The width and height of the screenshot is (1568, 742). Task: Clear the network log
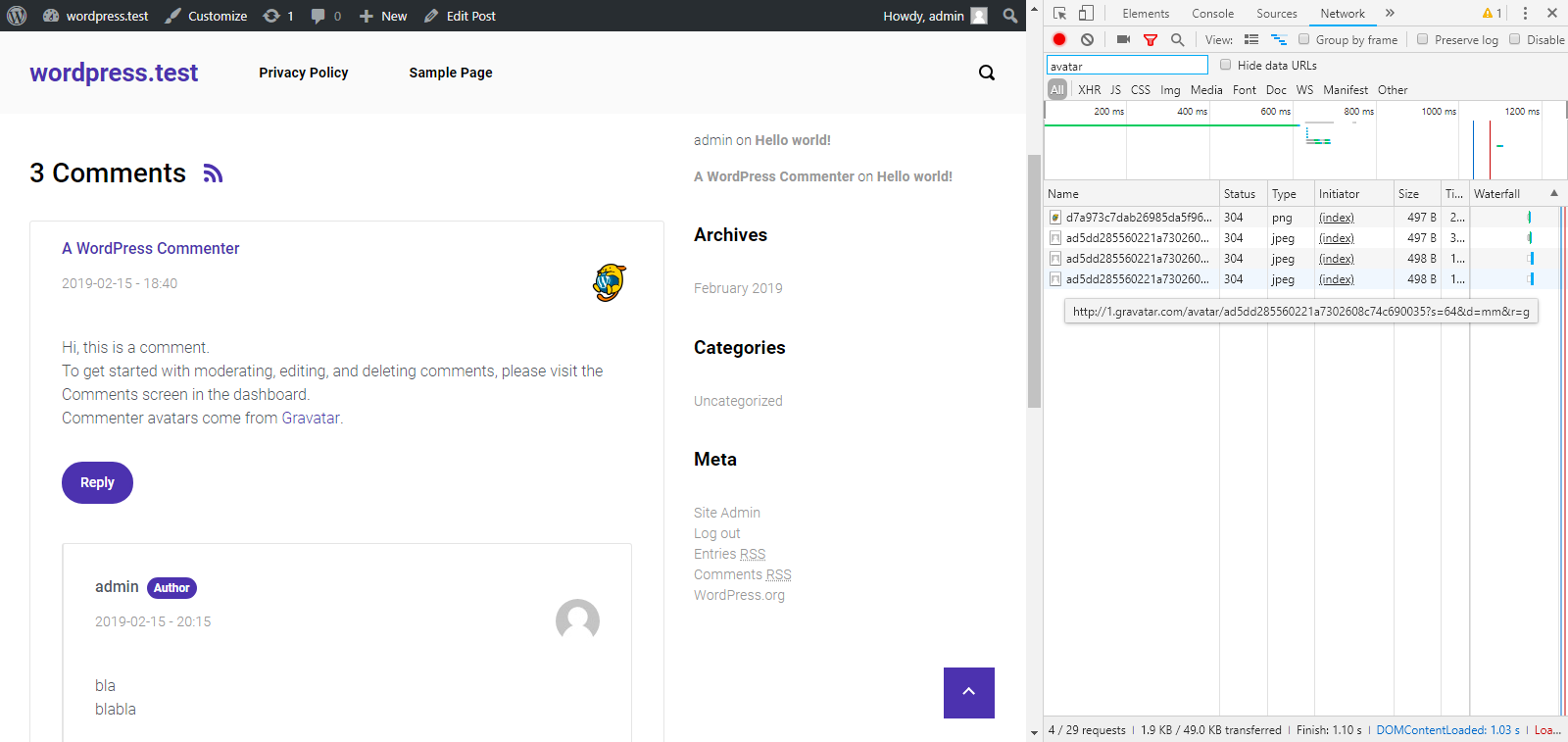point(1087,39)
